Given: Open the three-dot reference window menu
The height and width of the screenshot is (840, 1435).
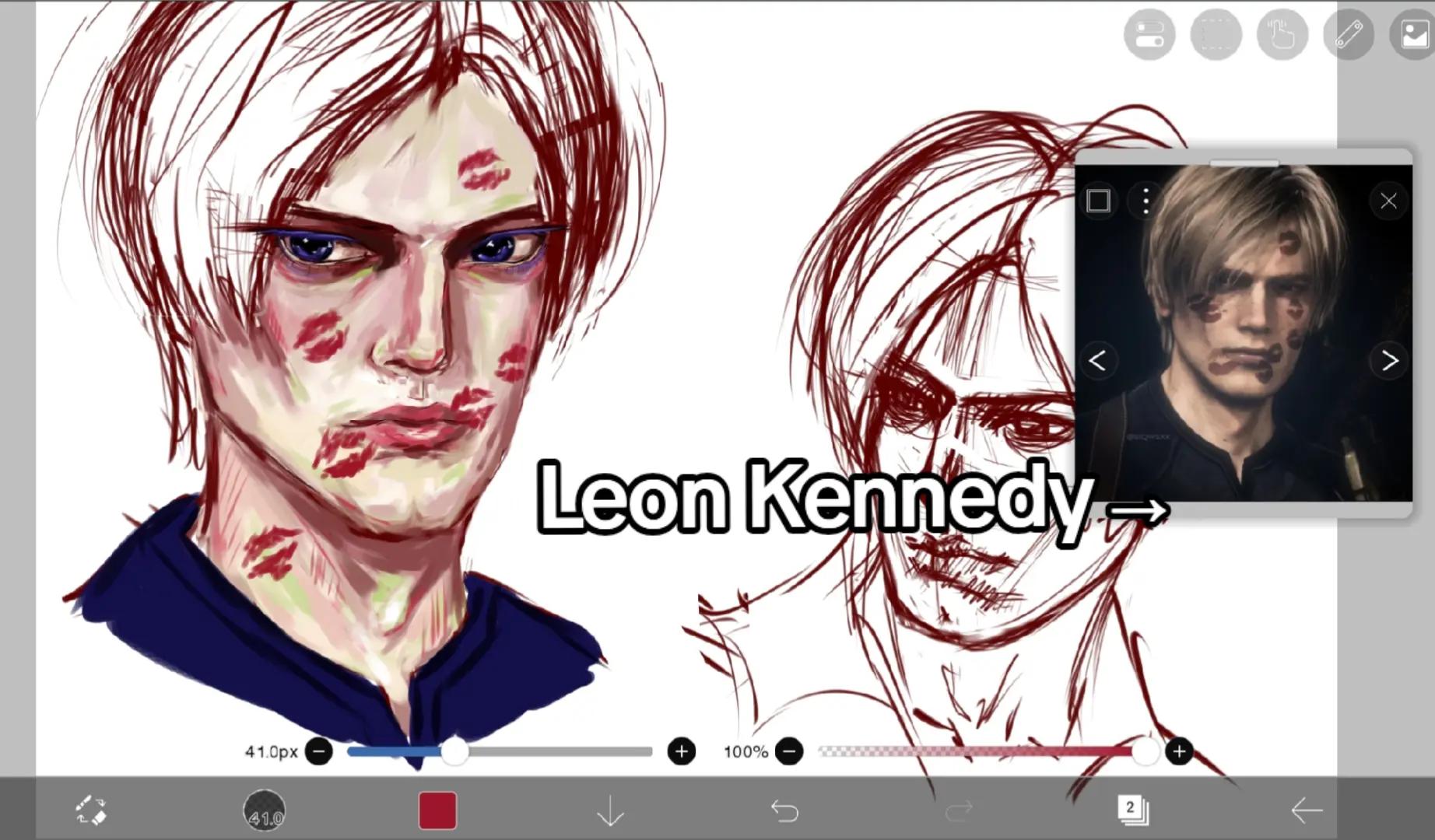Looking at the screenshot, I should pos(1146,201).
